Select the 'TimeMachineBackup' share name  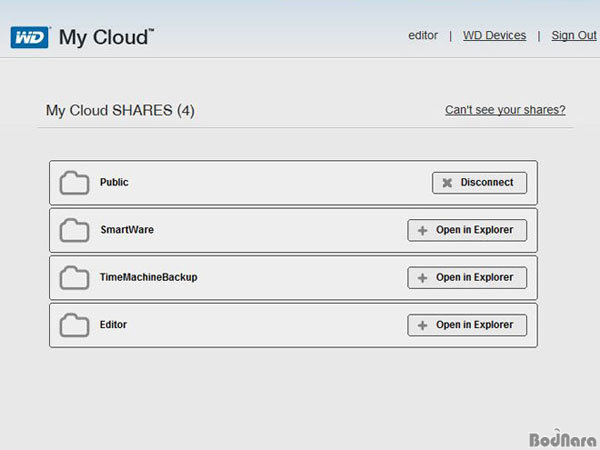pyautogui.click(x=148, y=277)
